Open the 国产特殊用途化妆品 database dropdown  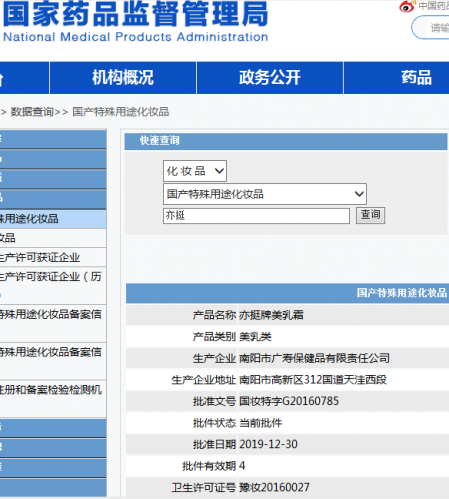coord(265,194)
